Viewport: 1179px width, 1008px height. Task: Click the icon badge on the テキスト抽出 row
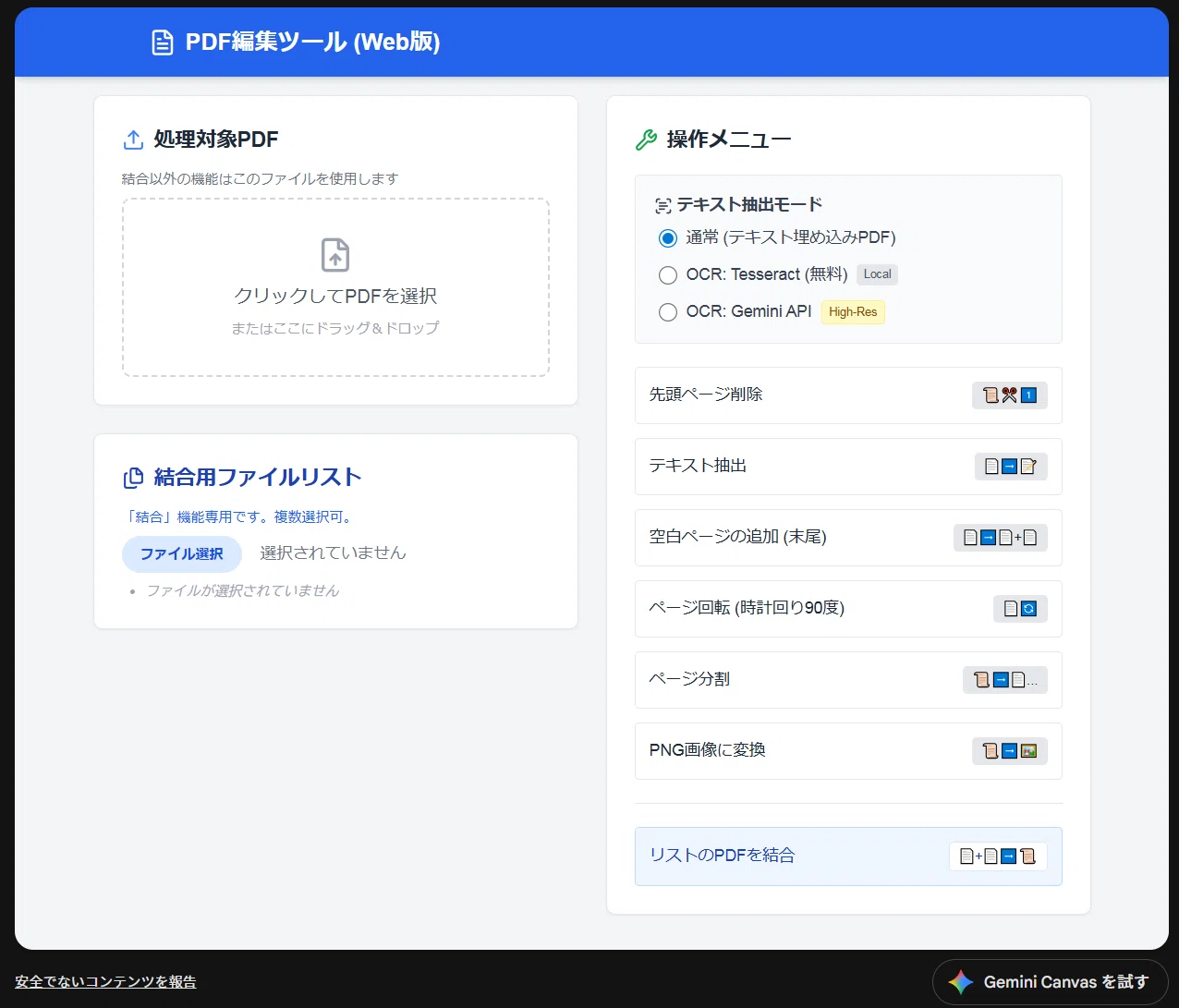[1011, 467]
